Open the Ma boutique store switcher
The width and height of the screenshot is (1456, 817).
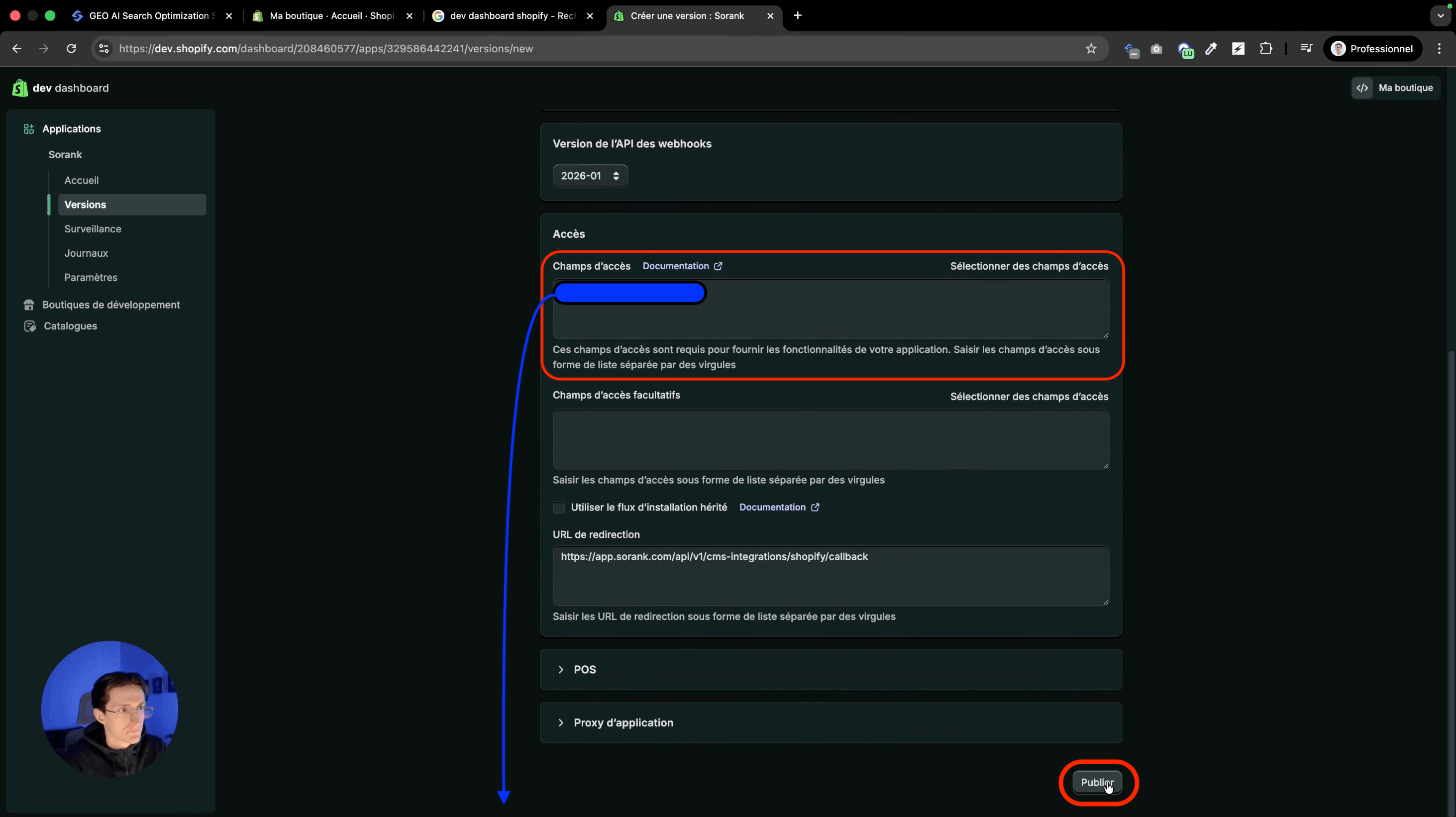[1395, 88]
